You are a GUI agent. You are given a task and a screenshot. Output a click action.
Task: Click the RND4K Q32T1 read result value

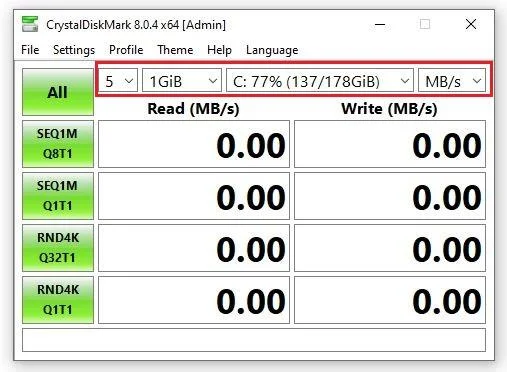pyautogui.click(x=194, y=248)
